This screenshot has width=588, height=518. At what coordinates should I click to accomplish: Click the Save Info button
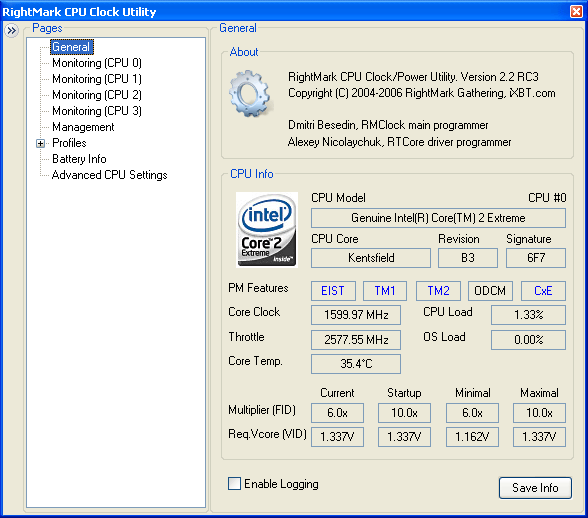535,488
